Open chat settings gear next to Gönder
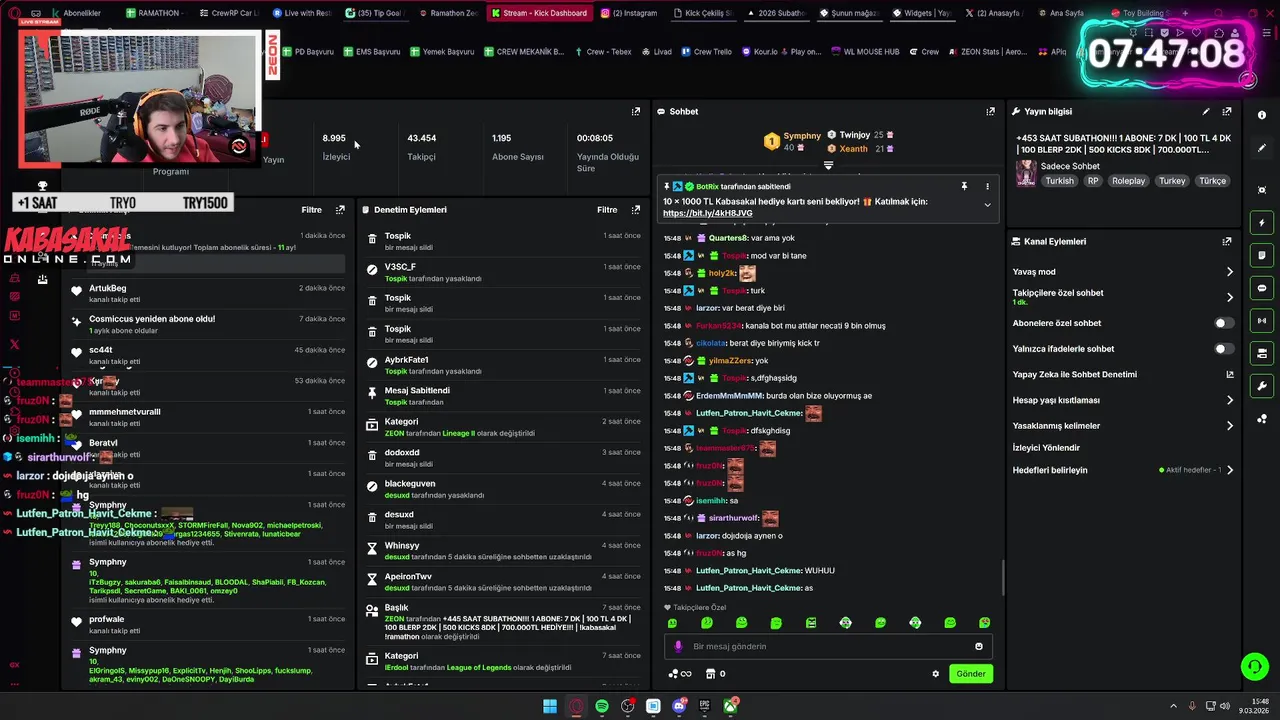 pyautogui.click(x=936, y=674)
